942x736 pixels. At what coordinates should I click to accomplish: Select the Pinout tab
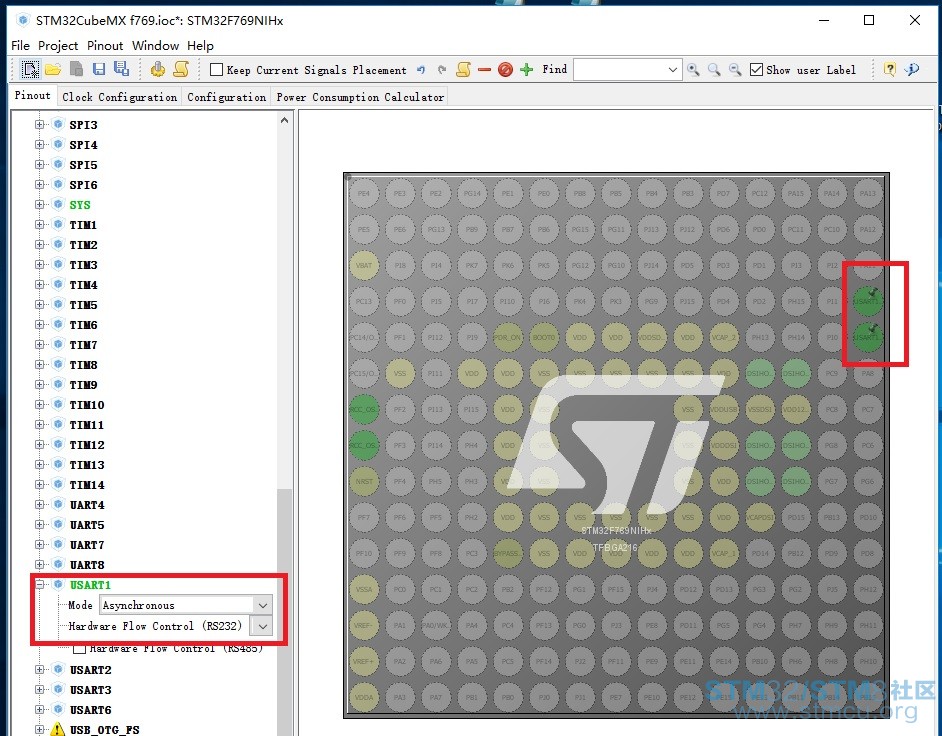coord(32,96)
